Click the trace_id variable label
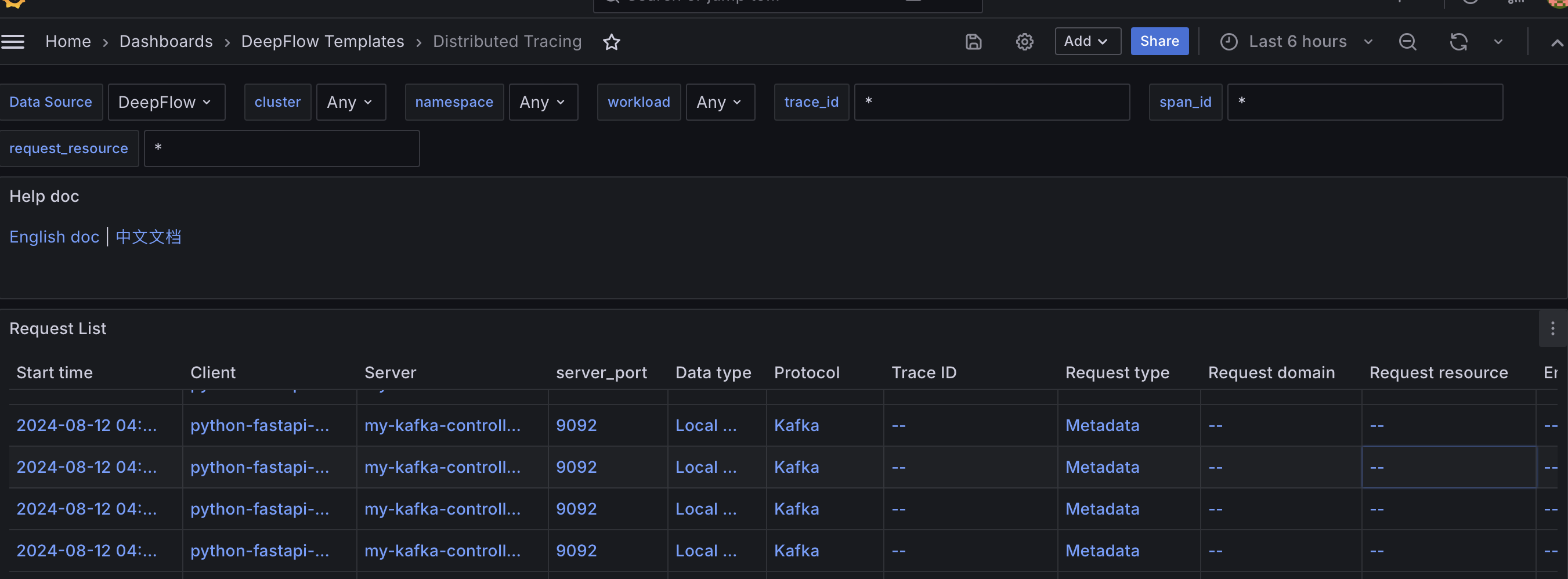The height and width of the screenshot is (579, 1568). click(x=811, y=102)
